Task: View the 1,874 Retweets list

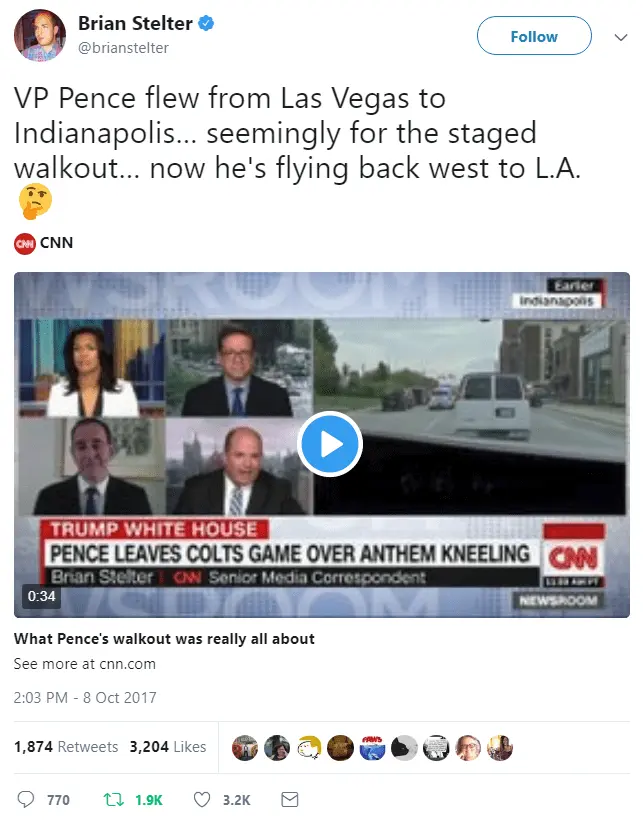Action: point(66,747)
